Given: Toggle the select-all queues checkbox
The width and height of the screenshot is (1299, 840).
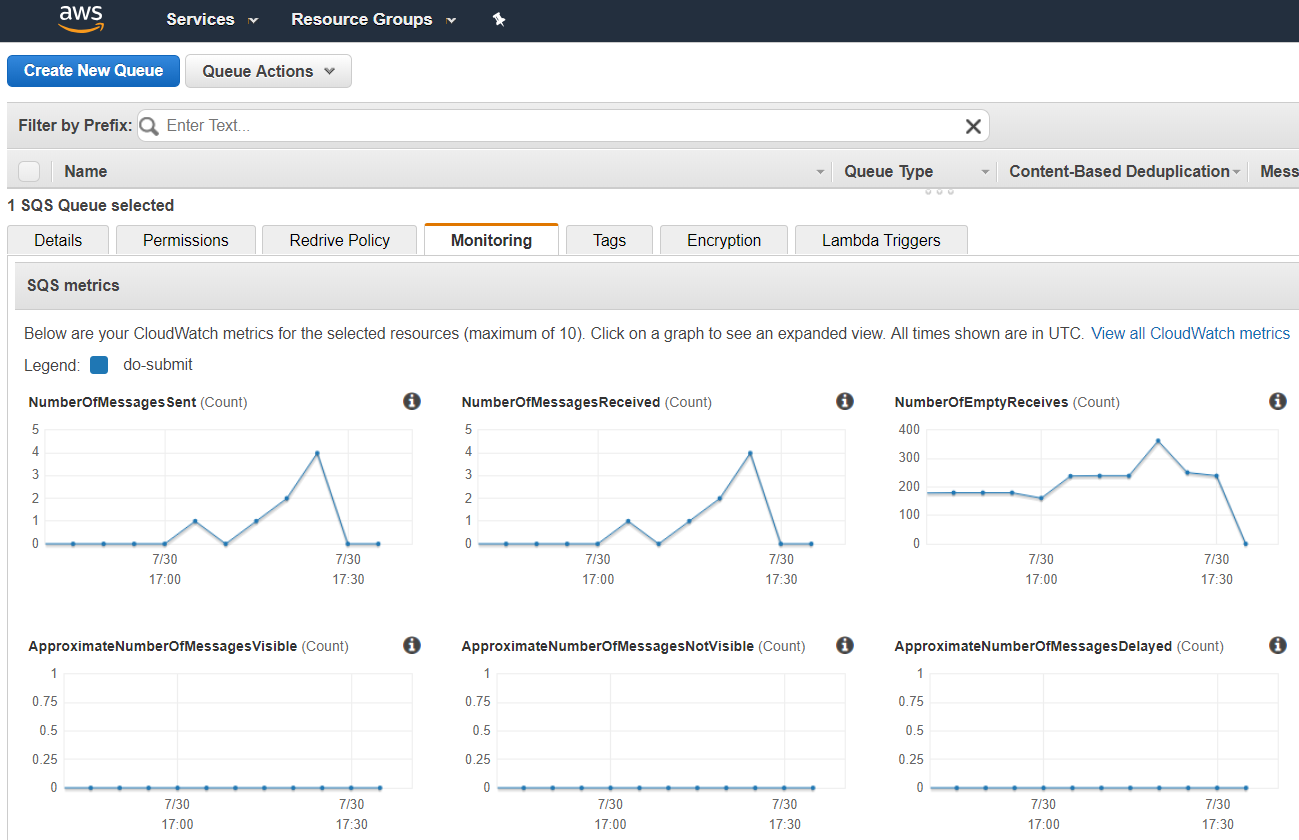Looking at the screenshot, I should pos(28,171).
